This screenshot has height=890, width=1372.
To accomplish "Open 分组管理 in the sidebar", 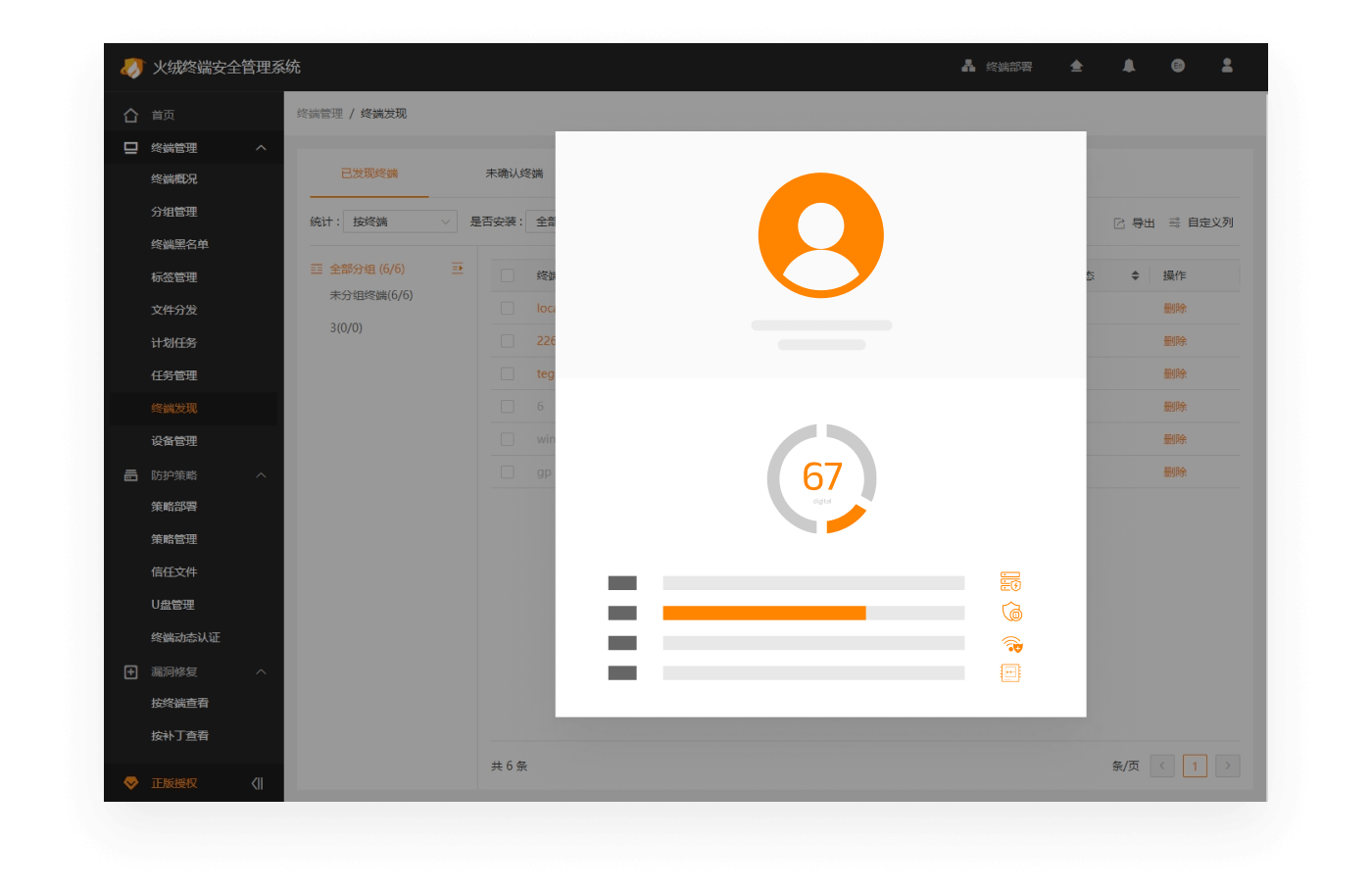I will [x=174, y=212].
